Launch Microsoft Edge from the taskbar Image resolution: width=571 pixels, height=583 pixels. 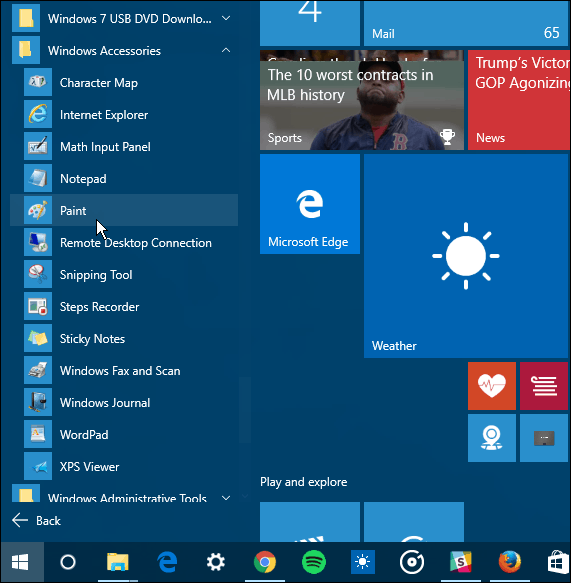point(167,562)
